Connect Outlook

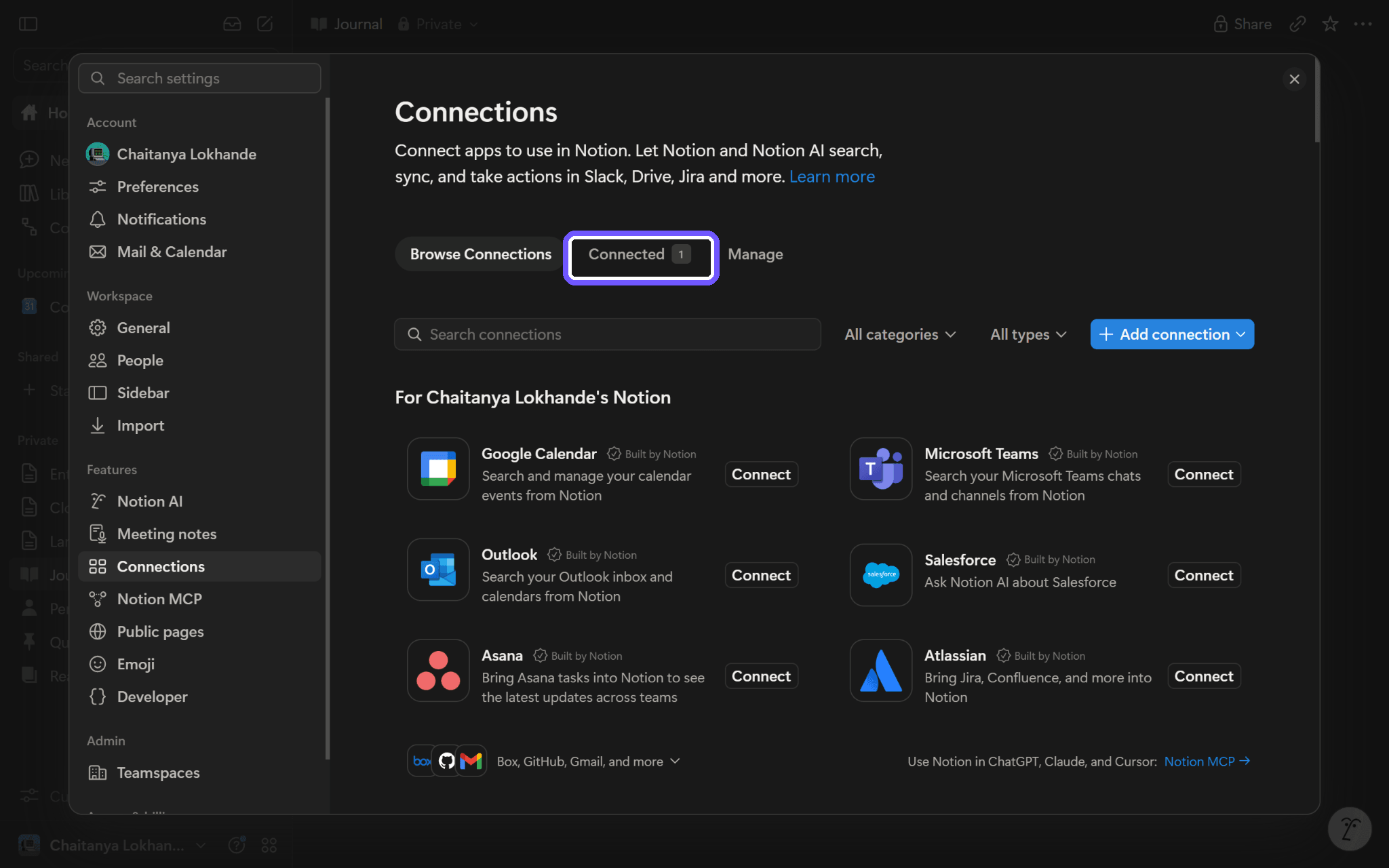point(761,575)
